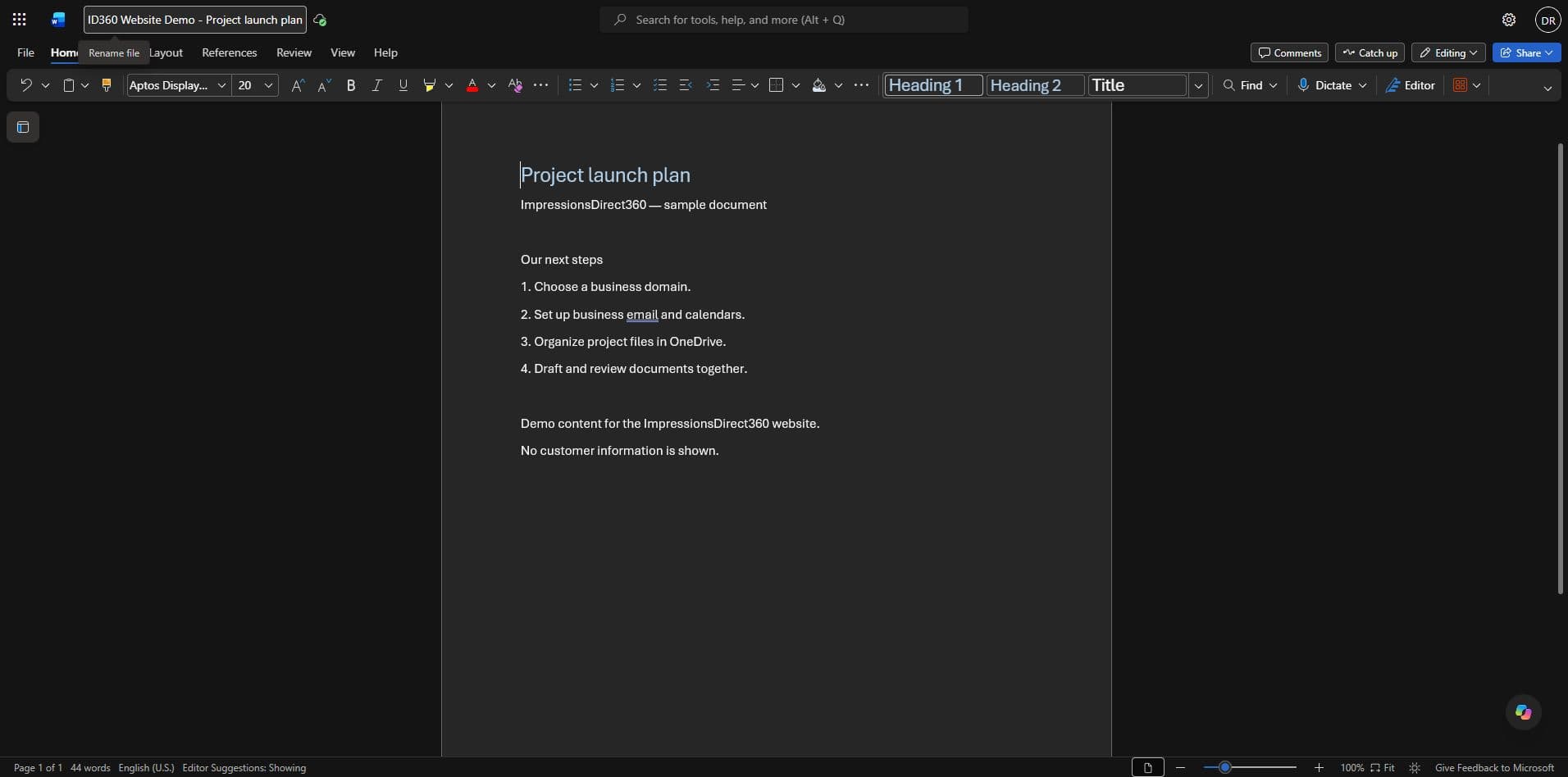The height and width of the screenshot is (777, 1568).
Task: Apply yellow text highlight marker
Action: [x=429, y=85]
